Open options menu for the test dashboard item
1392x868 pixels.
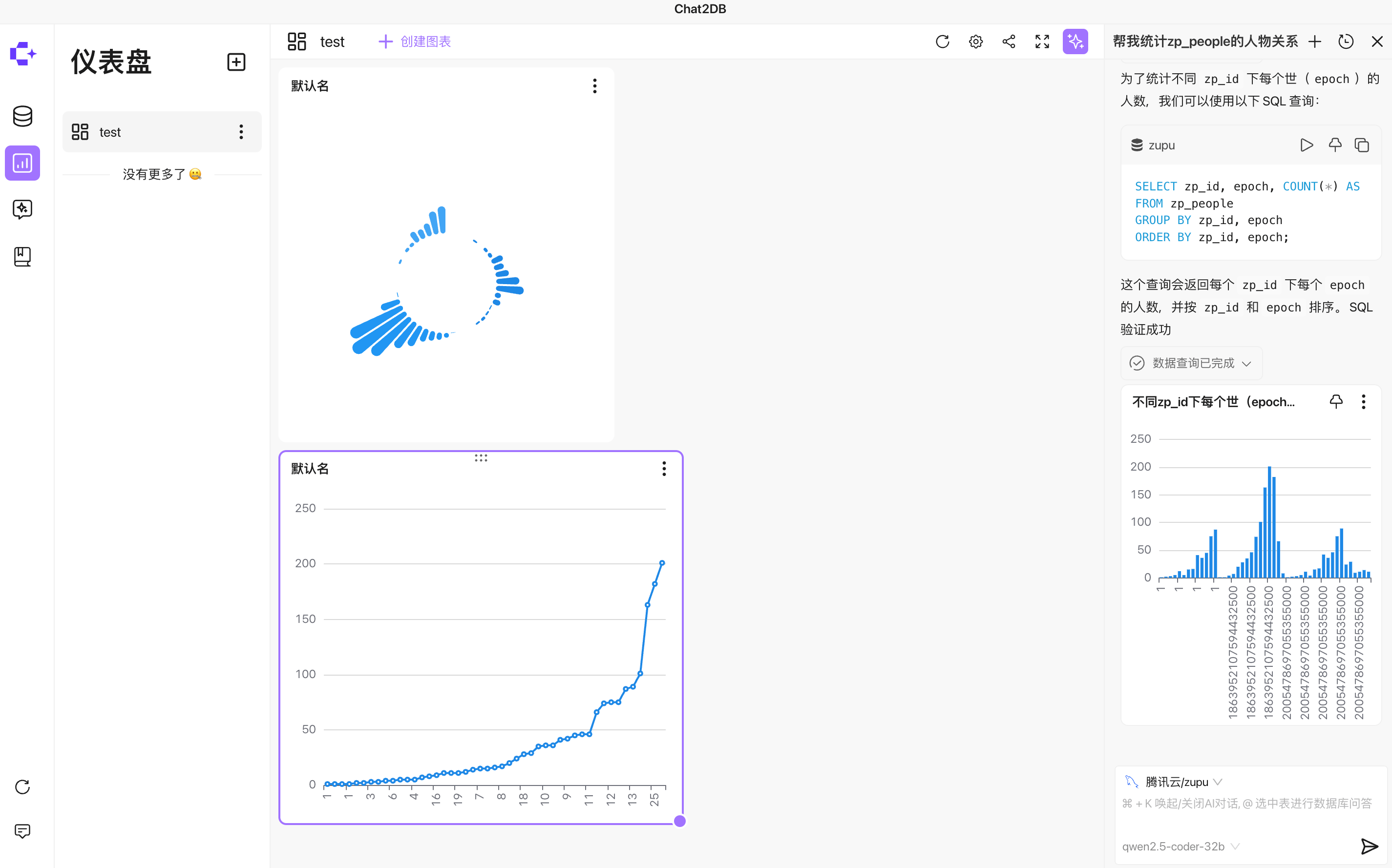tap(241, 132)
